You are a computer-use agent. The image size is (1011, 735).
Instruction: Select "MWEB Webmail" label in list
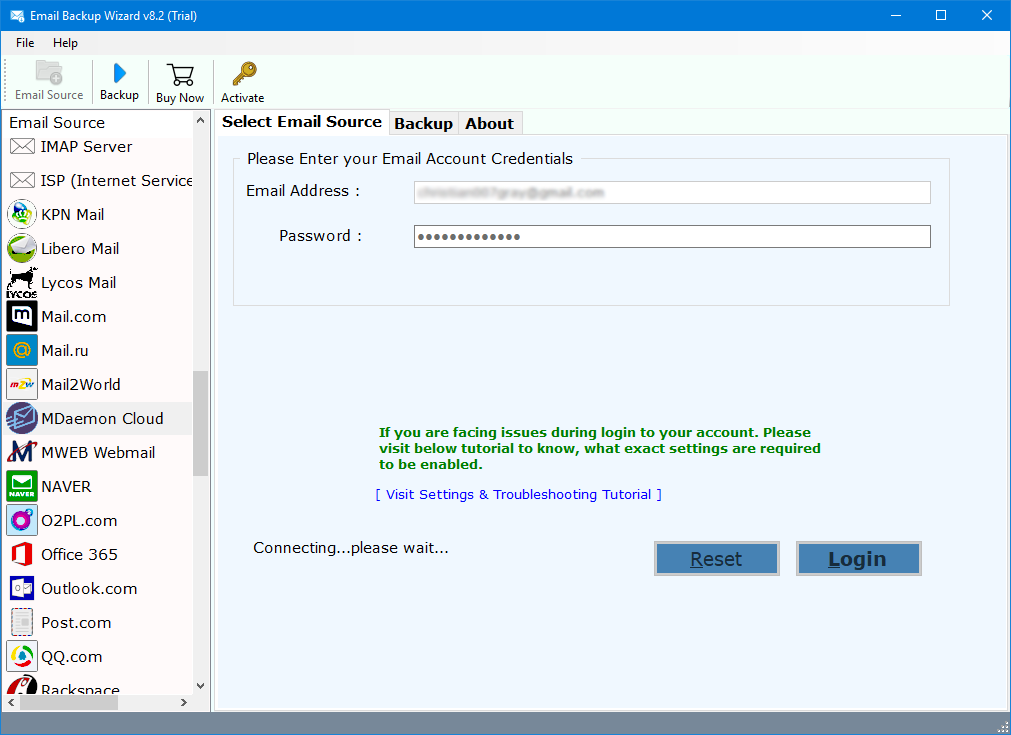98,453
